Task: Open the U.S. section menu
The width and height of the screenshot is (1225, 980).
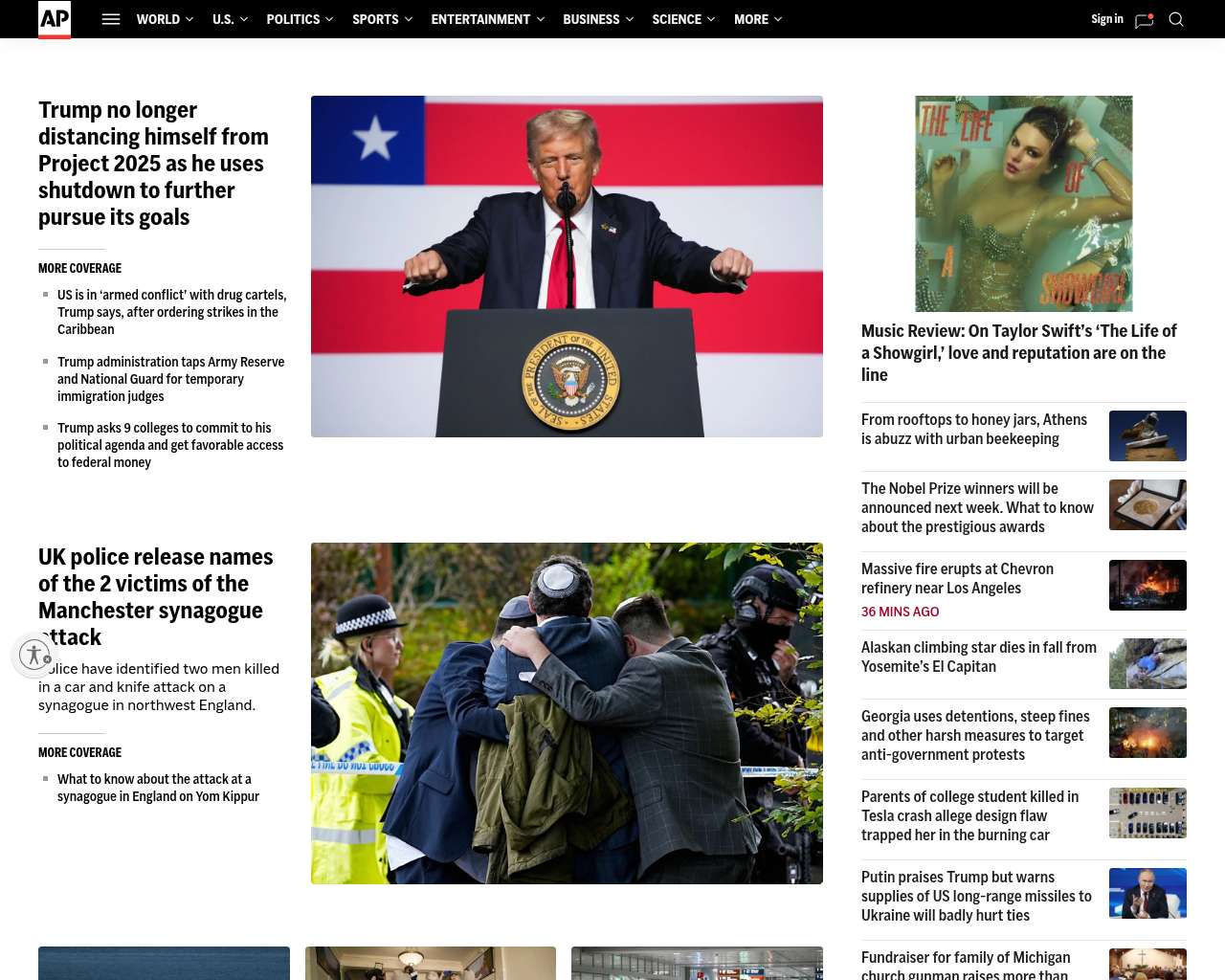Action: (x=223, y=19)
